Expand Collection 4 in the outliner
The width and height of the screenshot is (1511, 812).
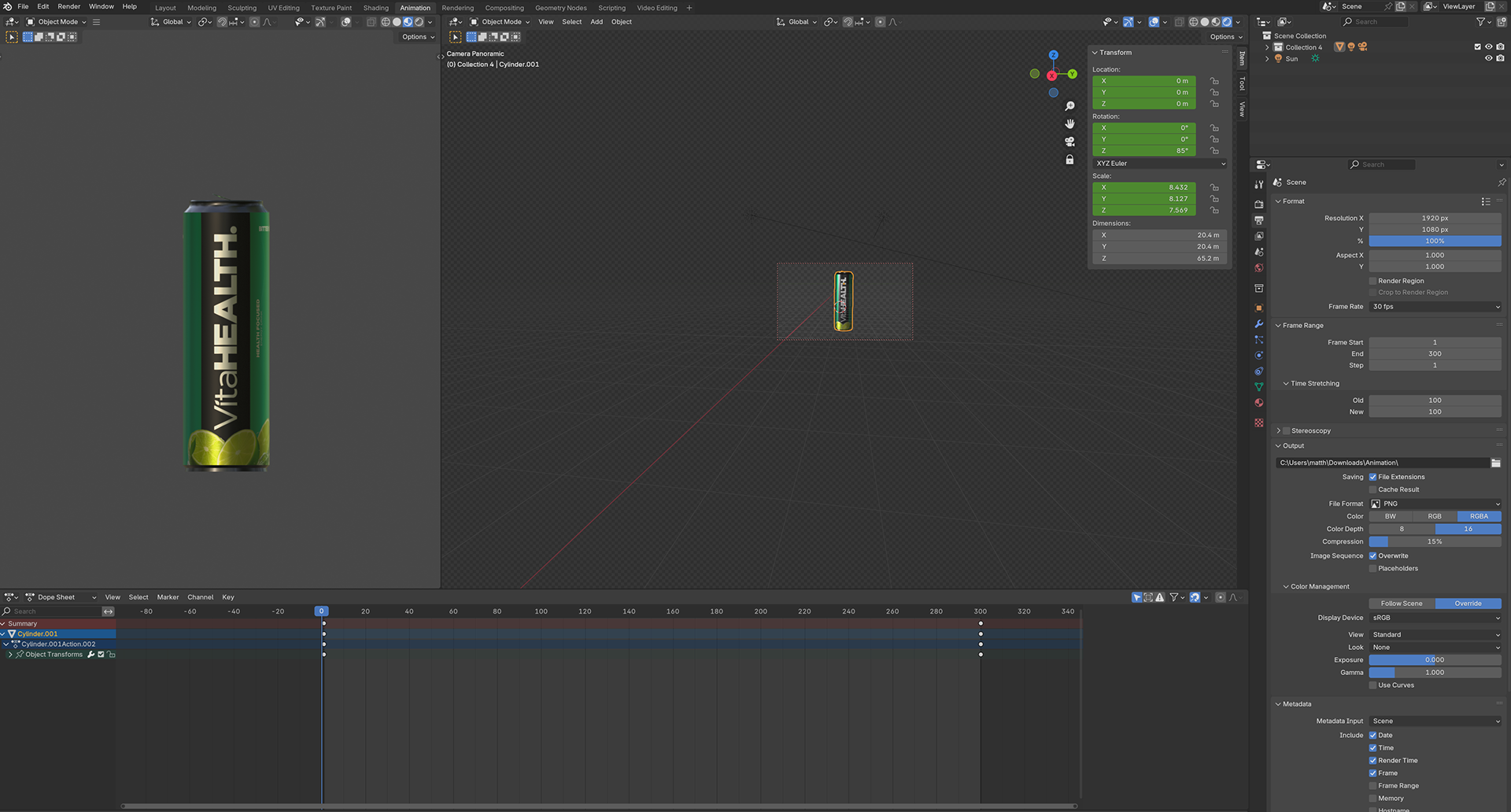pos(1267,47)
